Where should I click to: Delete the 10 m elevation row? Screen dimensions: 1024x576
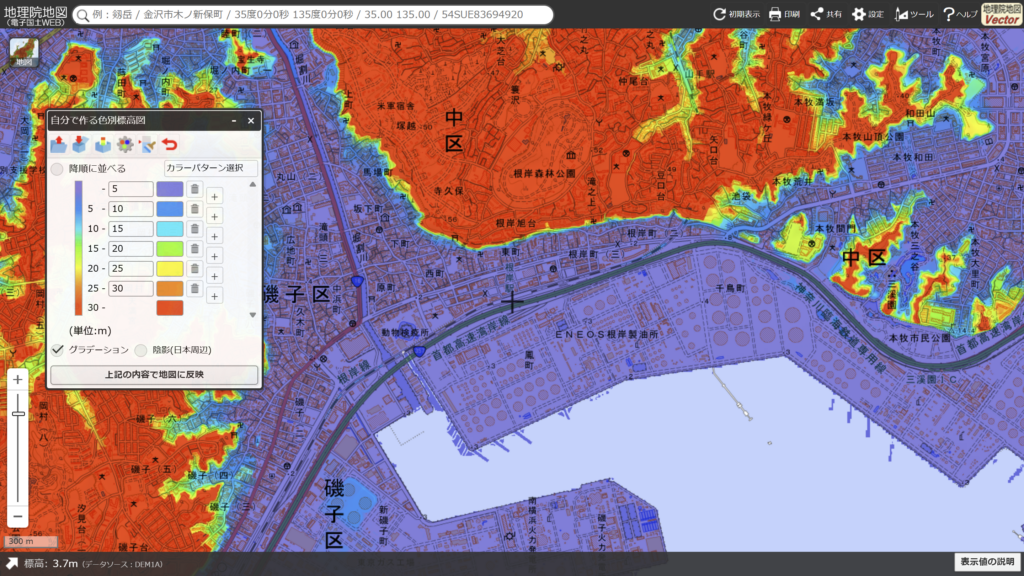pyautogui.click(x=195, y=209)
